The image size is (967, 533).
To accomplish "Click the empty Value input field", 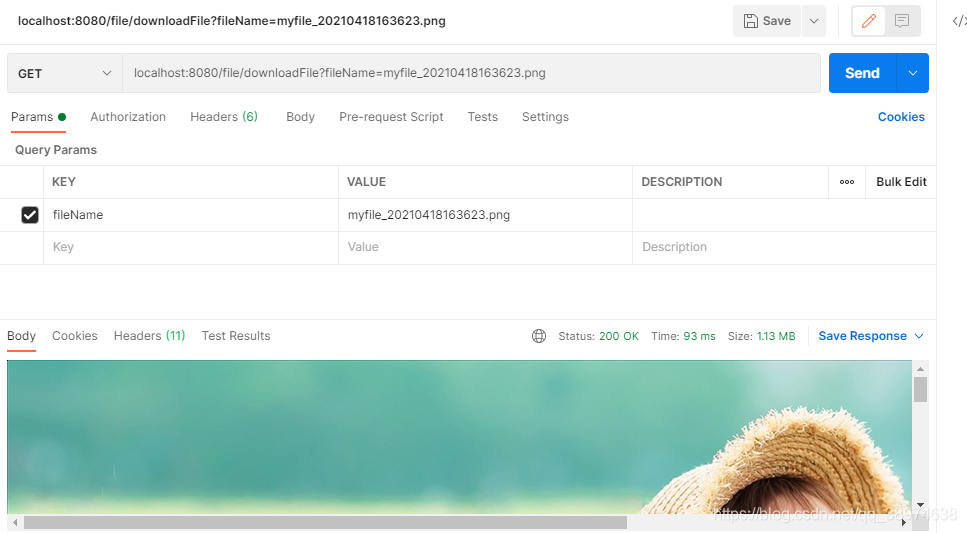I will (x=485, y=247).
